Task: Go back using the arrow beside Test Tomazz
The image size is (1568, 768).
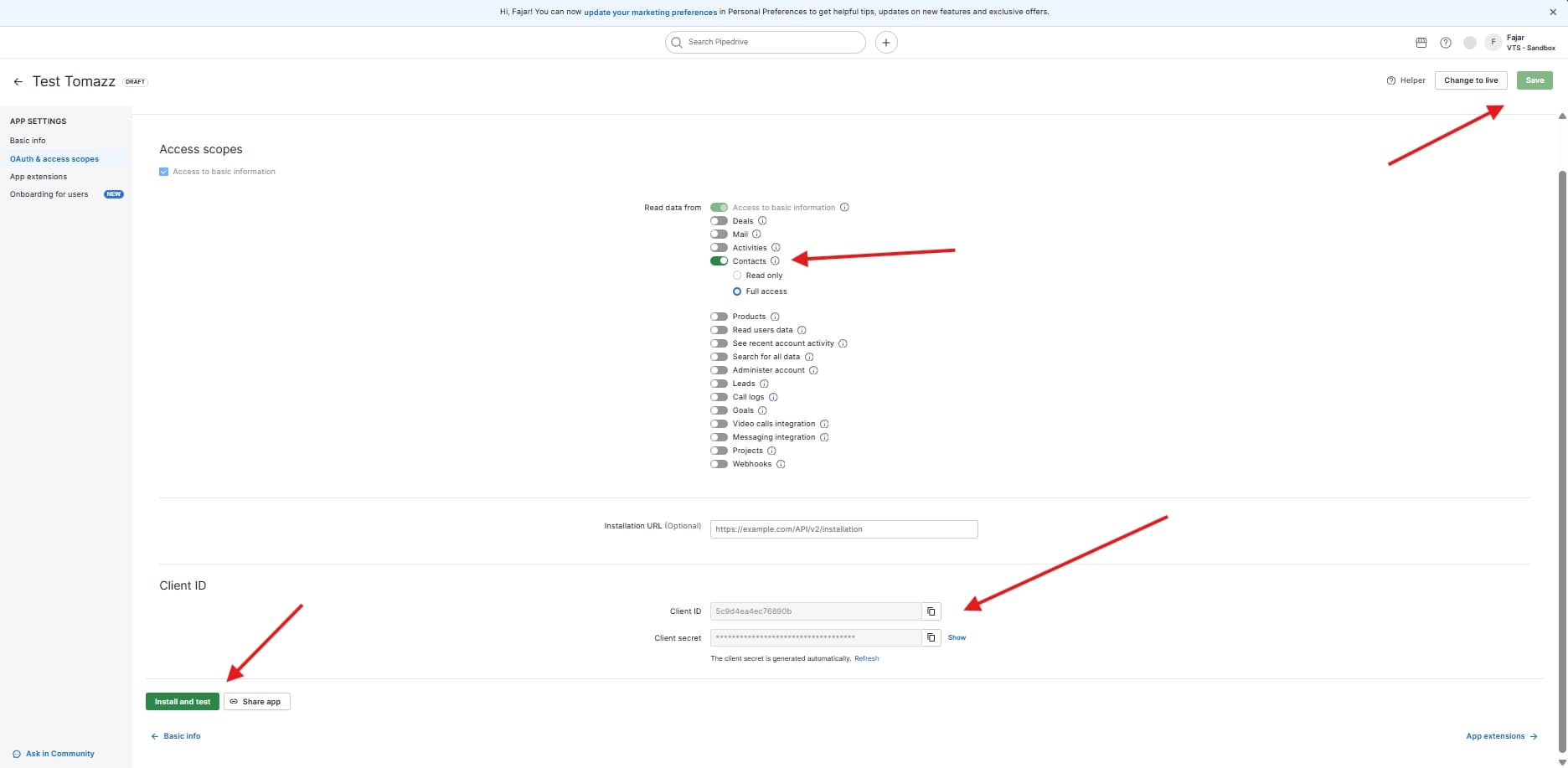Action: (18, 81)
